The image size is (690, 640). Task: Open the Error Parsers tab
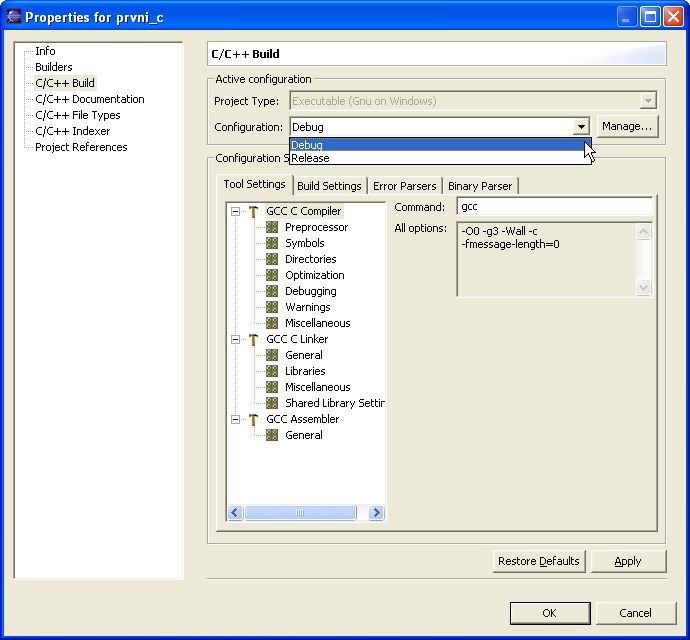pyautogui.click(x=404, y=186)
